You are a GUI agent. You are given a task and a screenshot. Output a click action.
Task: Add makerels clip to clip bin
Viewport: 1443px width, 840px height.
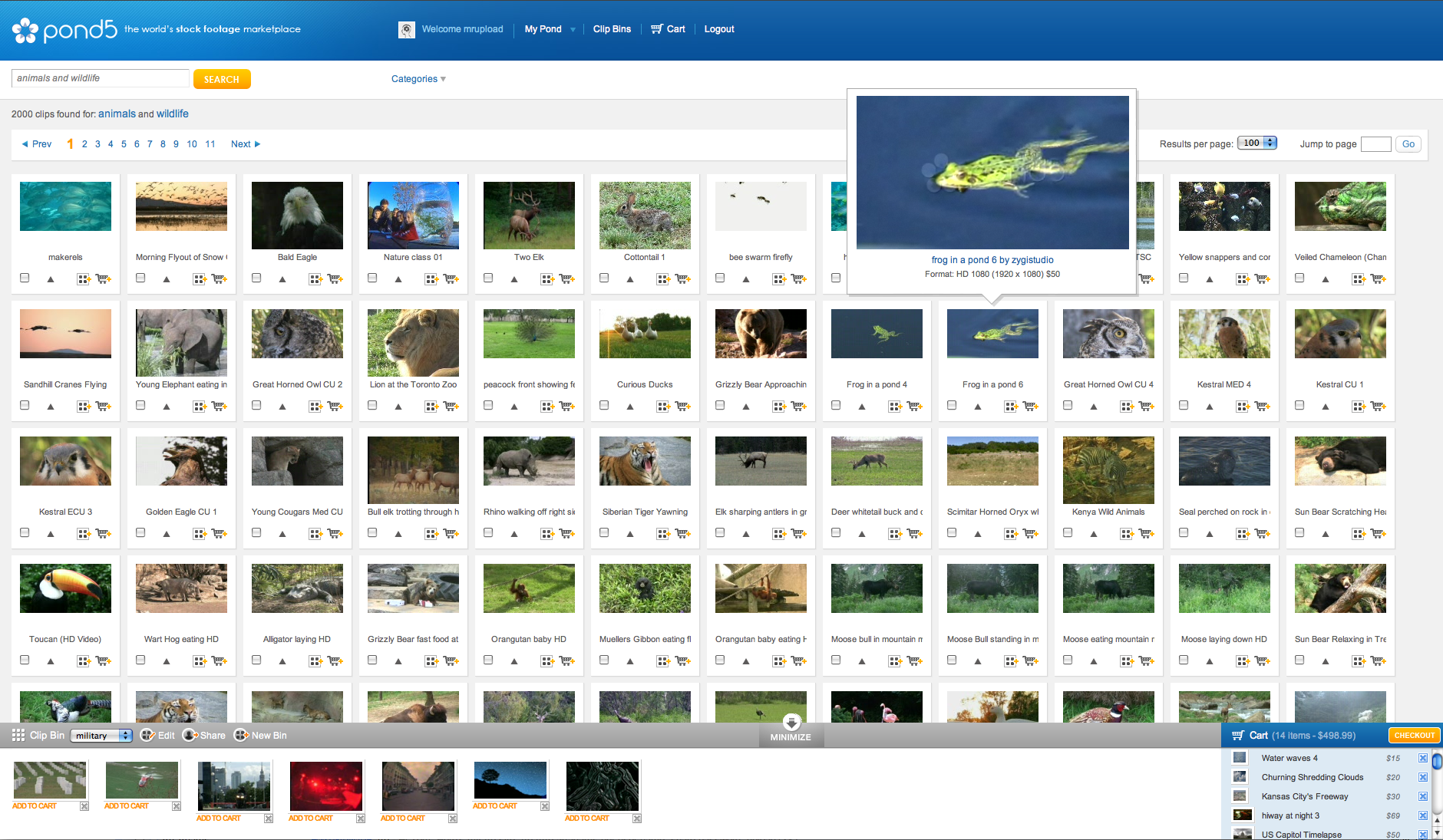pyautogui.click(x=84, y=278)
